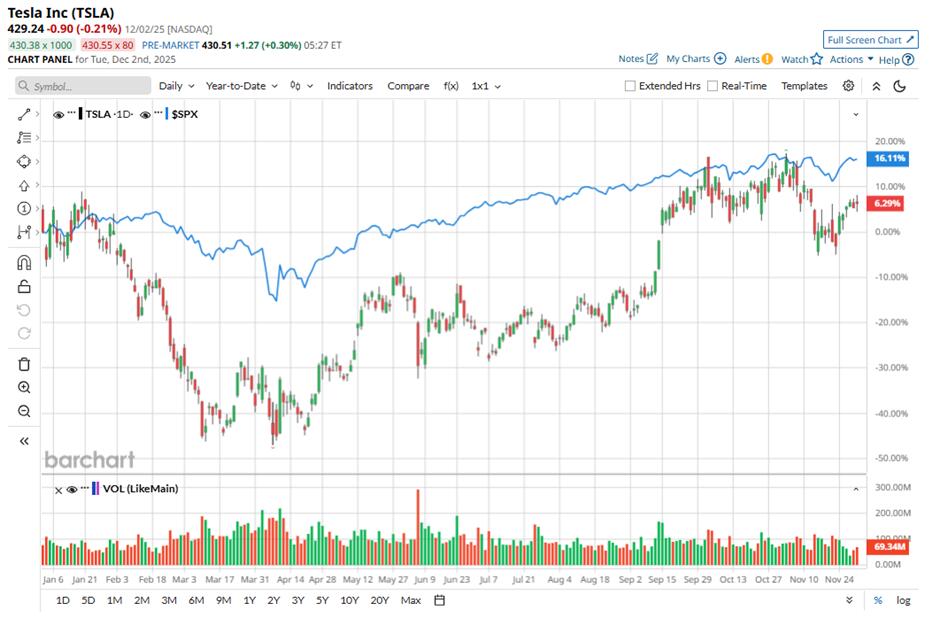Select the trend line drawing tool

22,116
